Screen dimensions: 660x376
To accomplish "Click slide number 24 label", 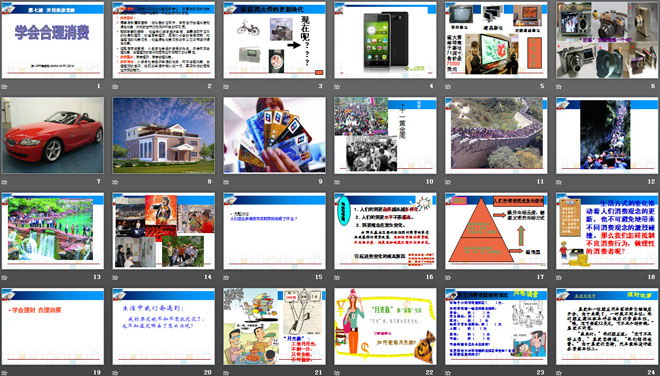I will (x=652, y=372).
